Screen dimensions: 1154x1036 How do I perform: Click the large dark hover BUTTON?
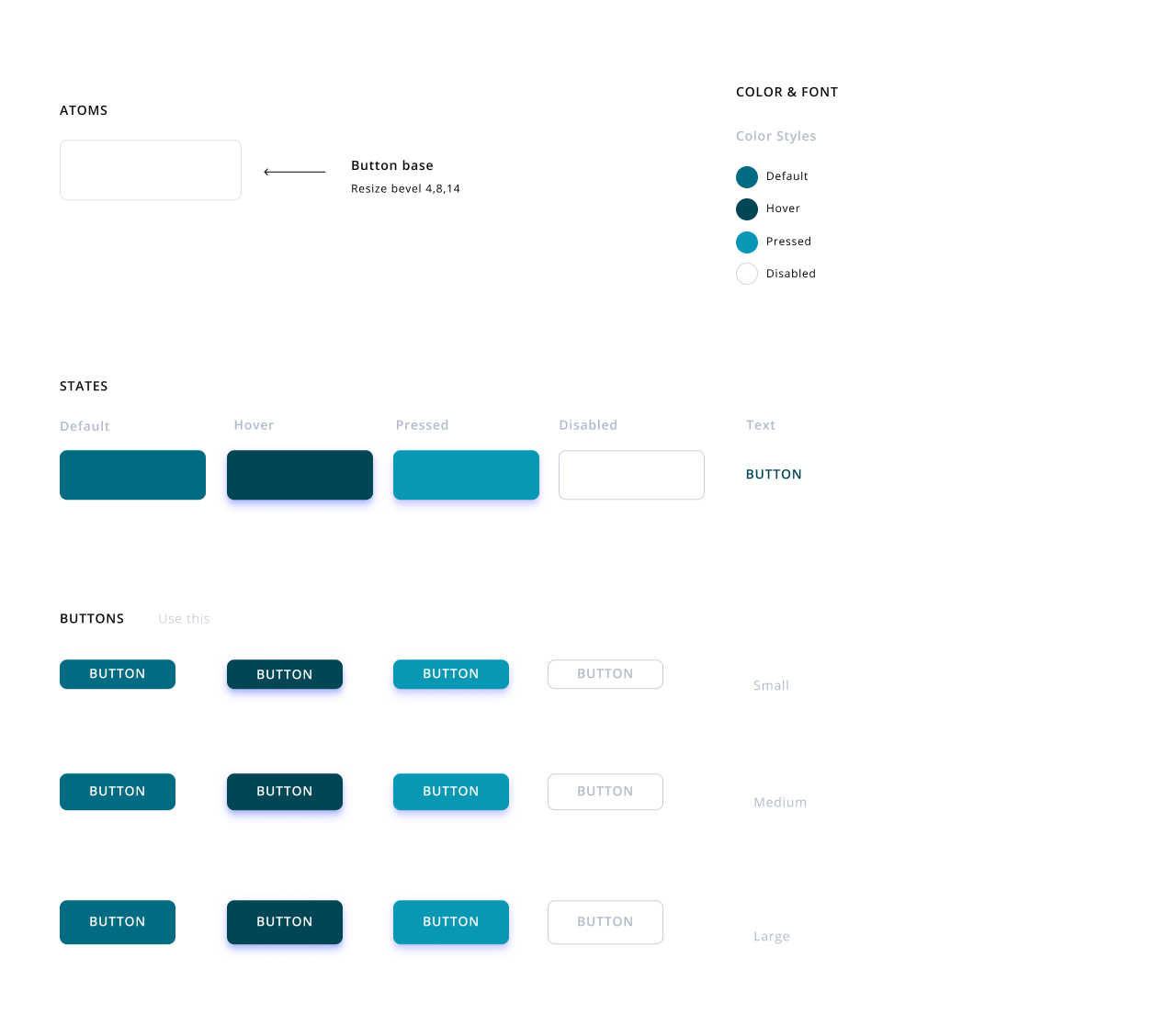[x=285, y=921]
